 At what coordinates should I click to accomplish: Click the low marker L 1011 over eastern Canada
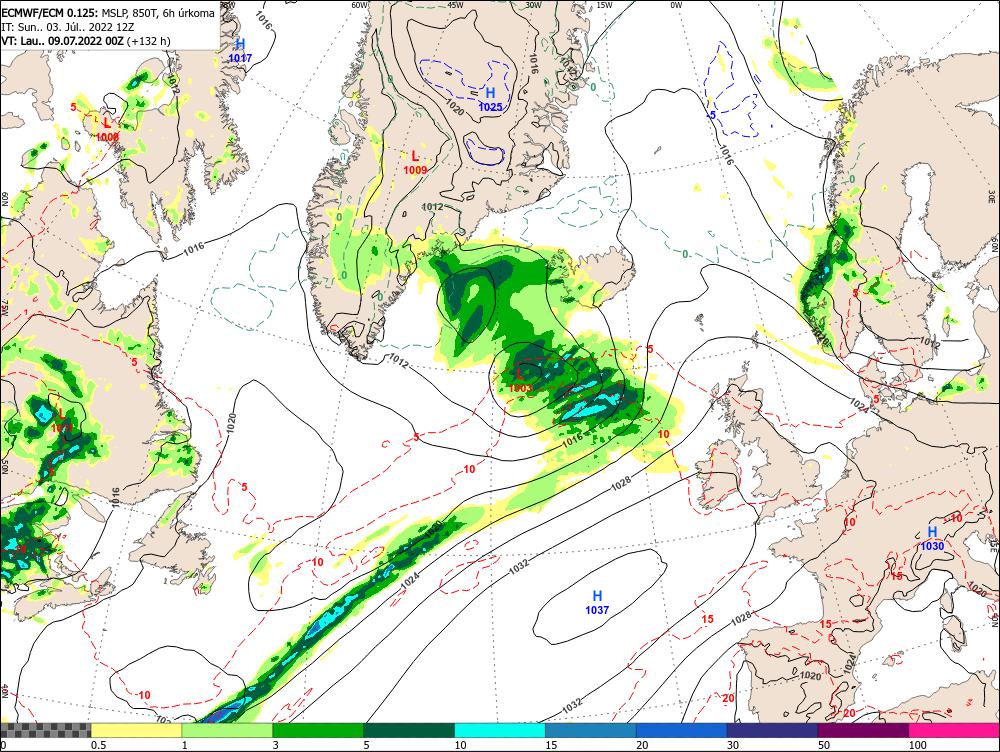(x=61, y=421)
